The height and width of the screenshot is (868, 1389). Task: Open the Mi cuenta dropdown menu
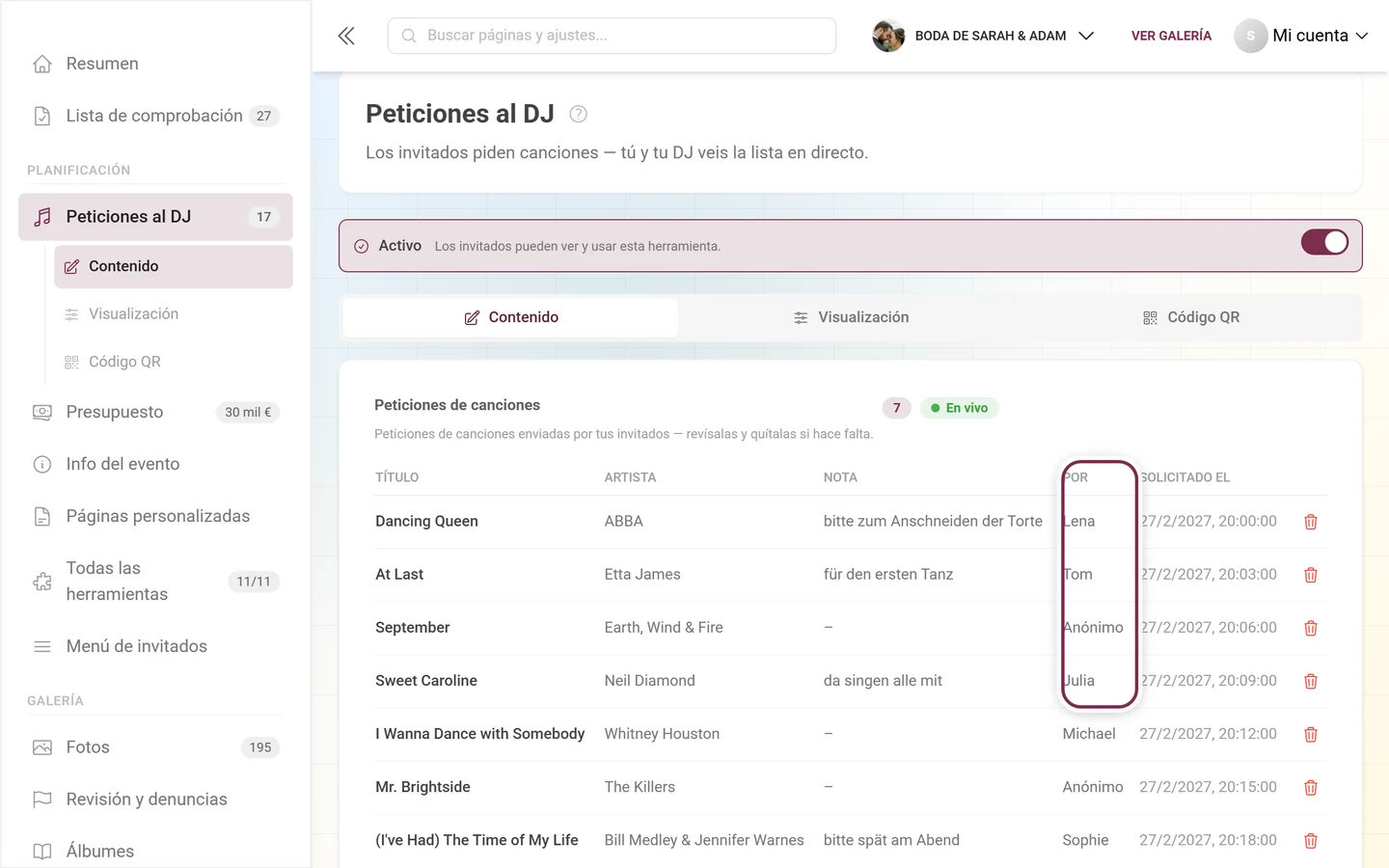1301,36
